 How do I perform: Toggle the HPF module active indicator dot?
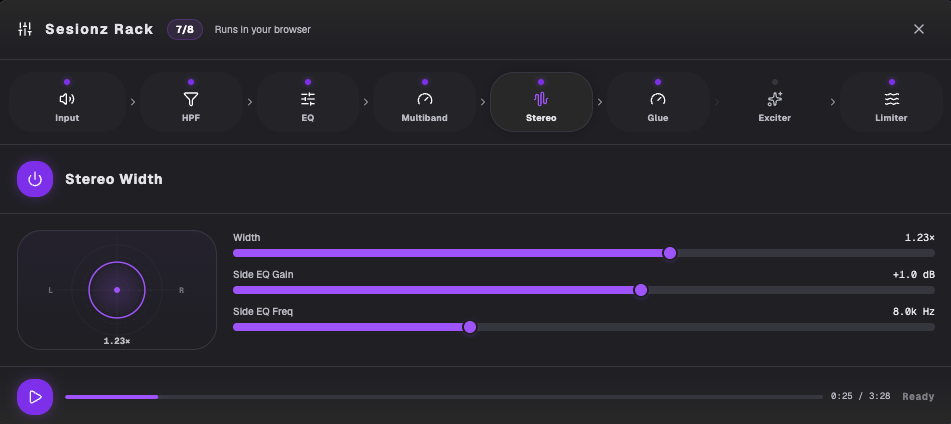[190, 82]
